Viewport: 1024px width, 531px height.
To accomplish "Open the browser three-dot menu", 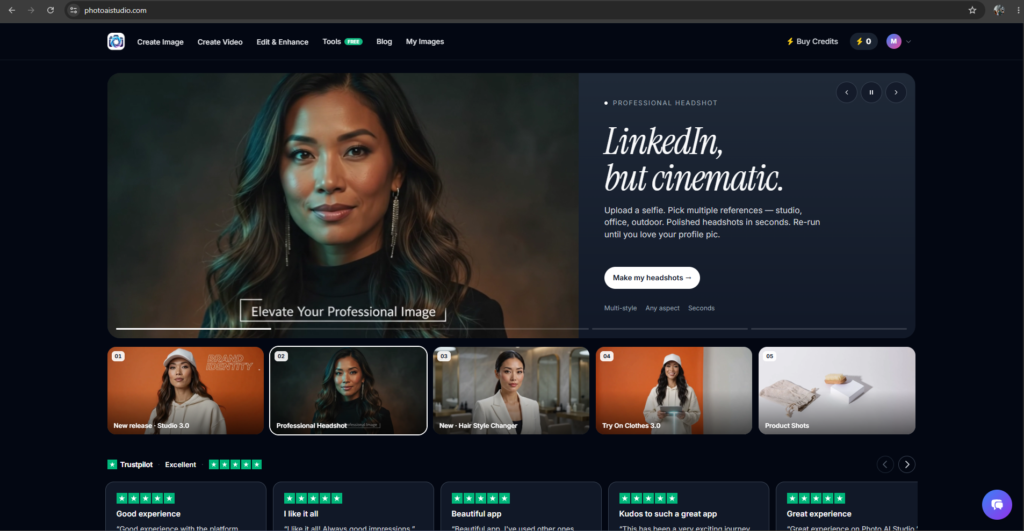I will (x=1018, y=10).
